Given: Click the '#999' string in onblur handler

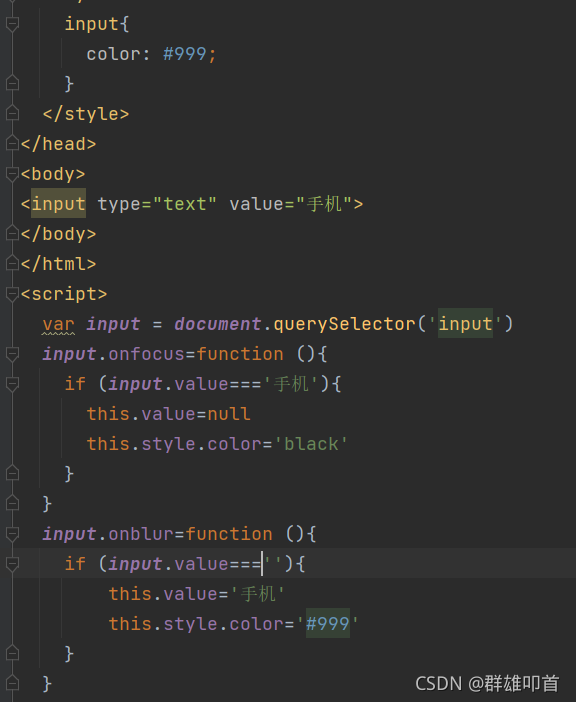Looking at the screenshot, I should (328, 624).
